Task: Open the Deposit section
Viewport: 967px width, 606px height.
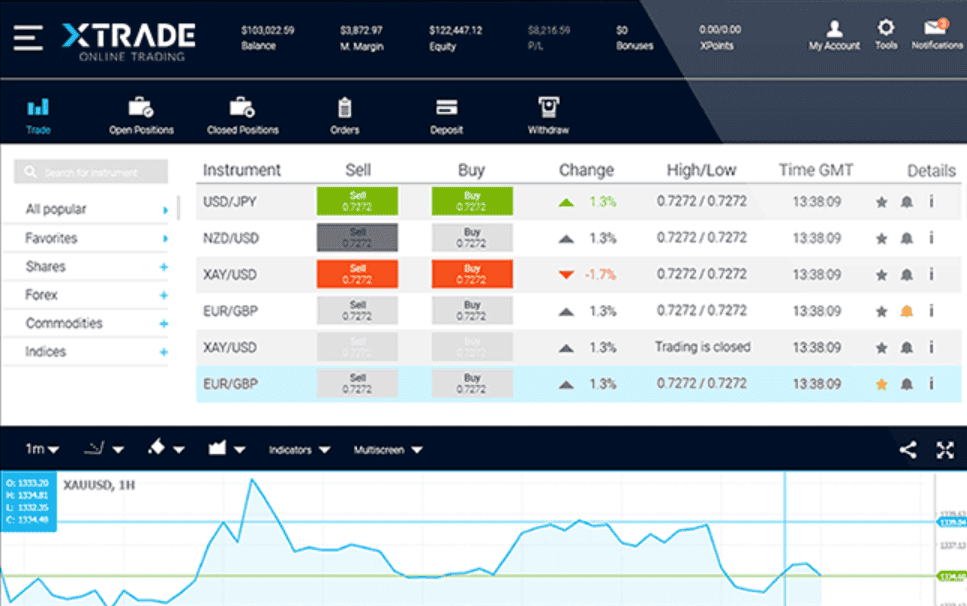Action: (x=446, y=110)
